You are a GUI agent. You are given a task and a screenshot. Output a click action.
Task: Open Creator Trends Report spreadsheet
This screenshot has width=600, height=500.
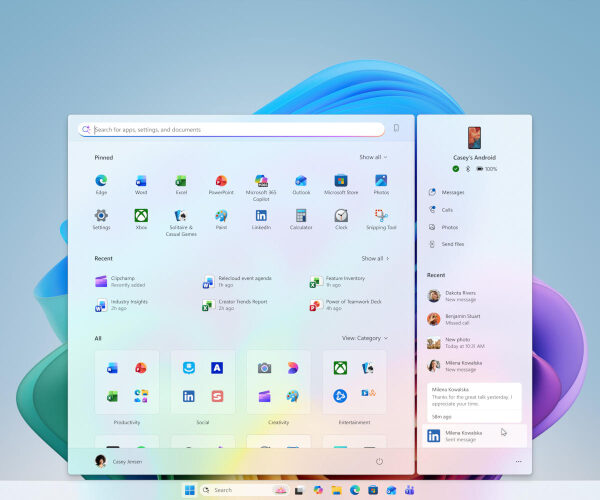tap(235, 305)
